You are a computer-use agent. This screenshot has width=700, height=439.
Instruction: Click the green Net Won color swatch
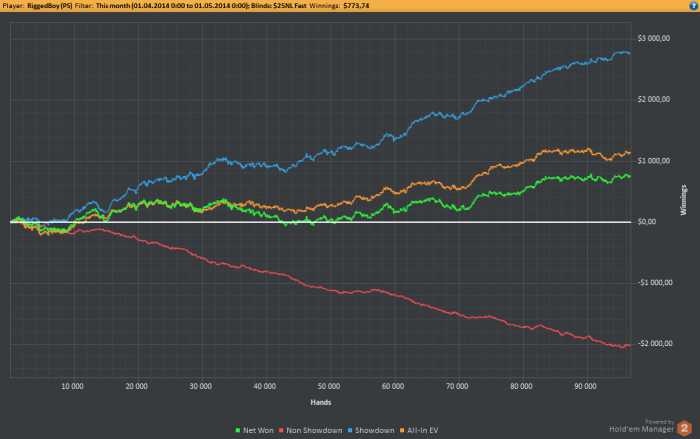point(238,431)
